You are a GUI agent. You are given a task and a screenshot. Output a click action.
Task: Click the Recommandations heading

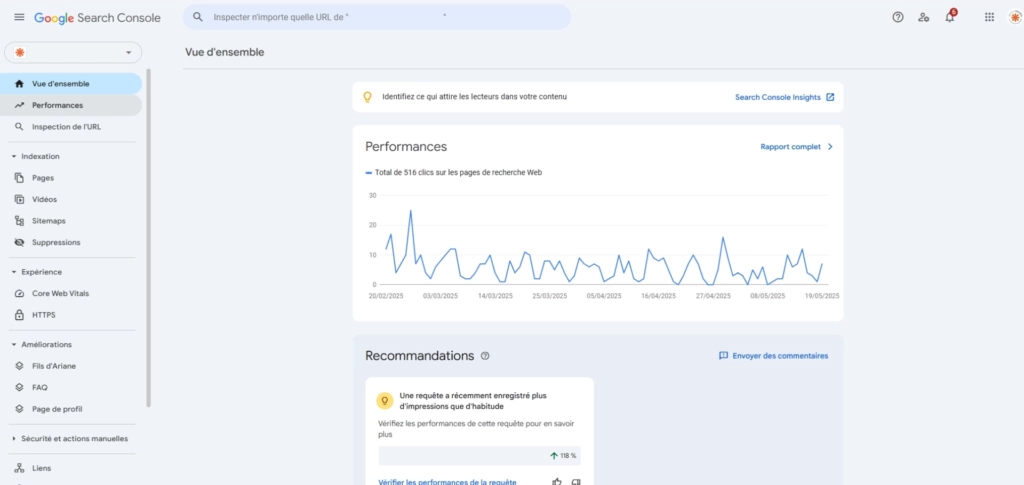click(x=419, y=356)
